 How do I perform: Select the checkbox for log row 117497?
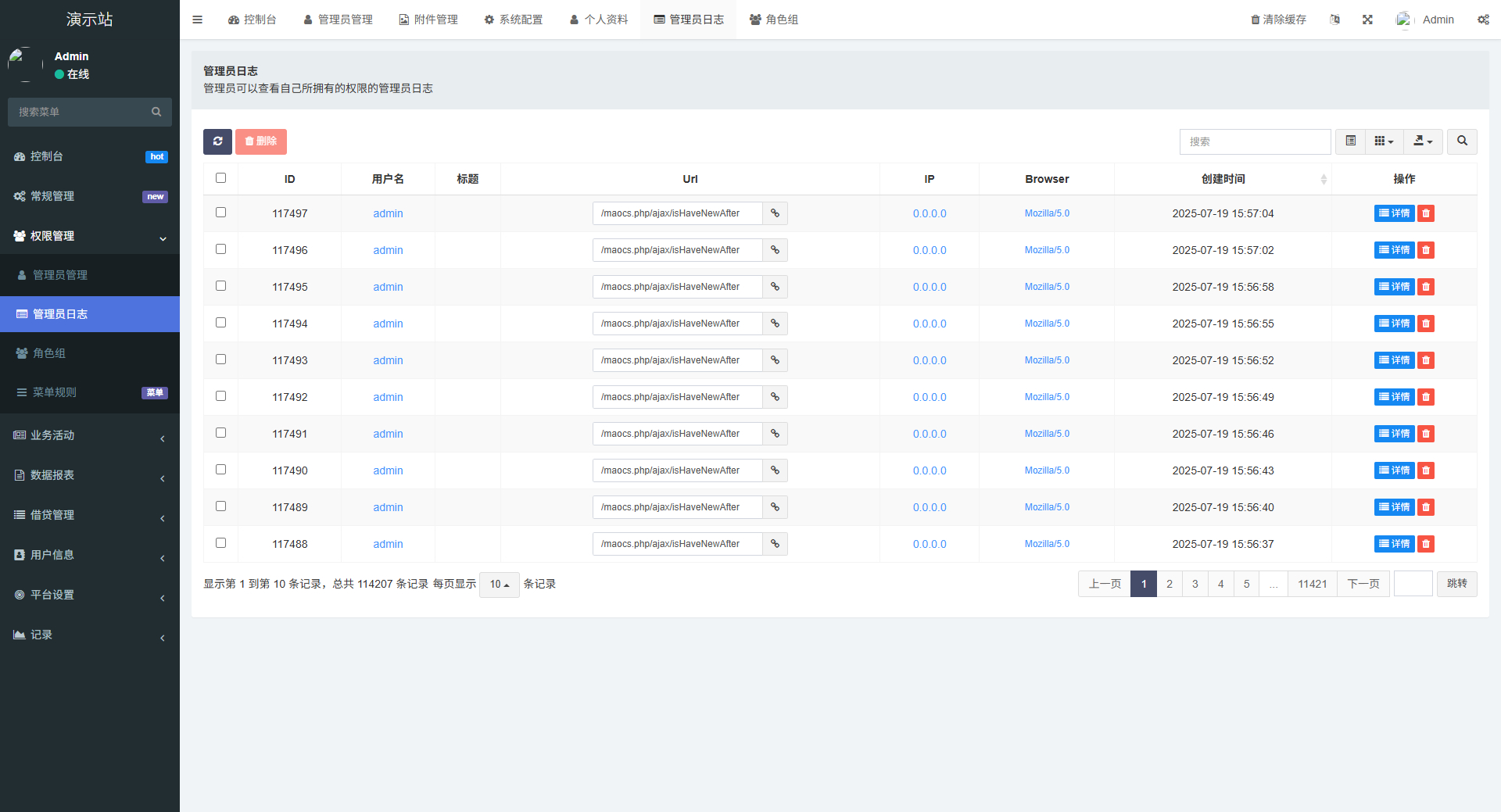click(220, 212)
